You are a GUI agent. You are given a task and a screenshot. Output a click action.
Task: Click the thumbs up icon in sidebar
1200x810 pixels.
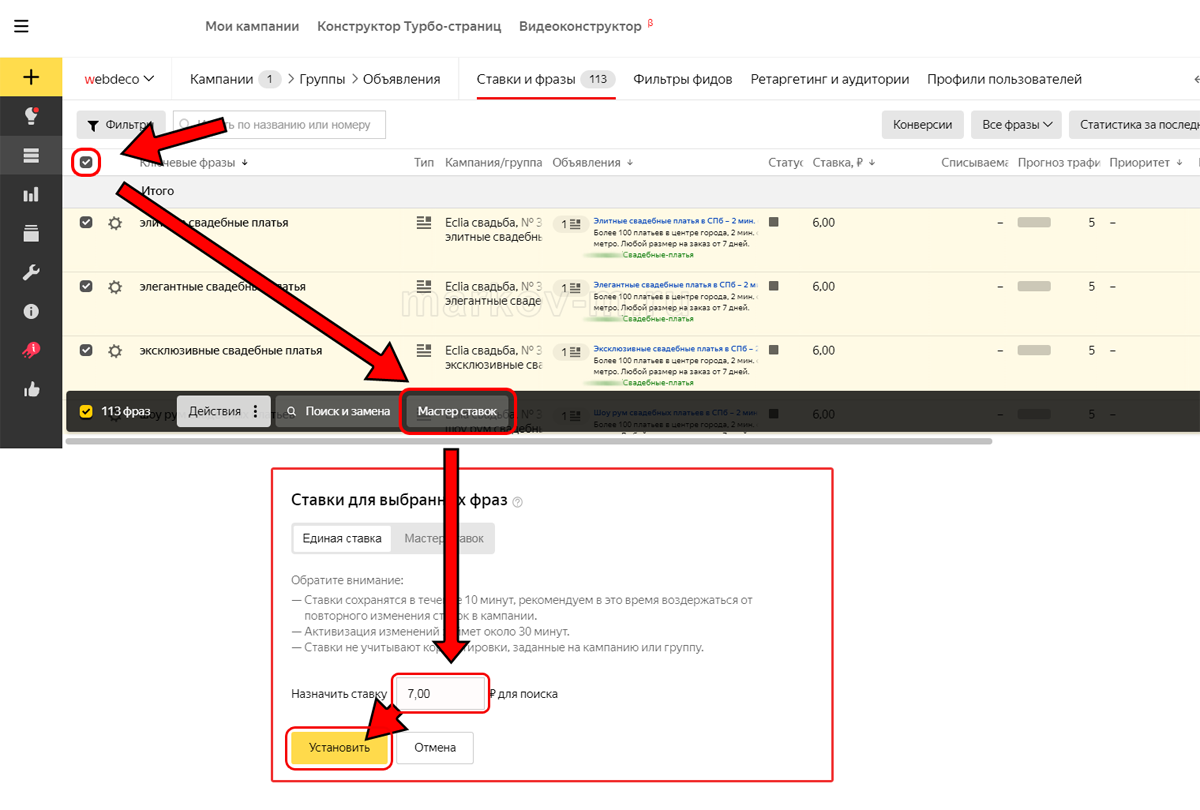pos(31,389)
